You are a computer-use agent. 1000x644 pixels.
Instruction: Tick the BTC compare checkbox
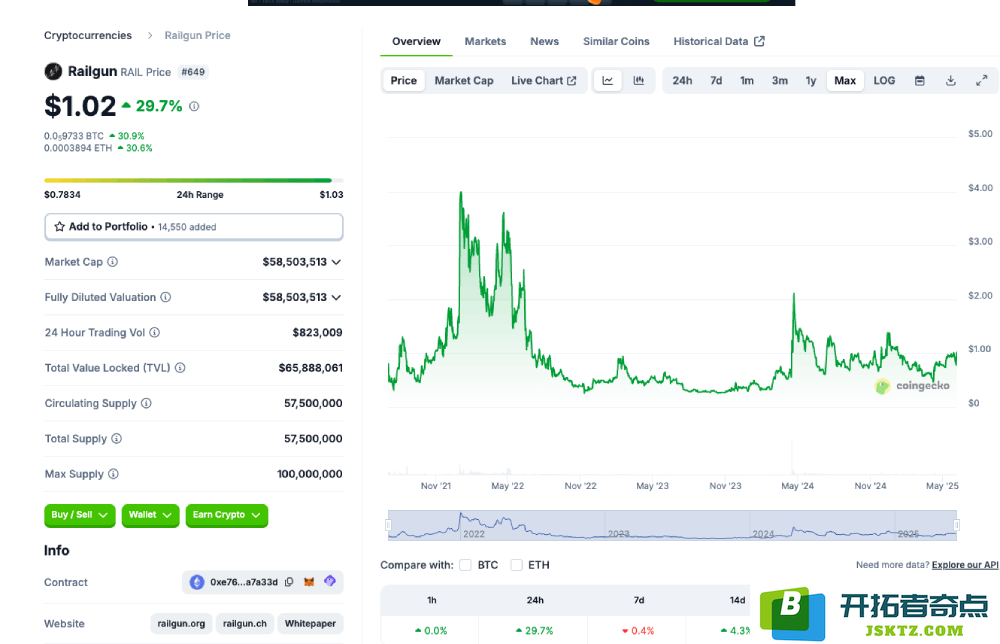(x=466, y=565)
